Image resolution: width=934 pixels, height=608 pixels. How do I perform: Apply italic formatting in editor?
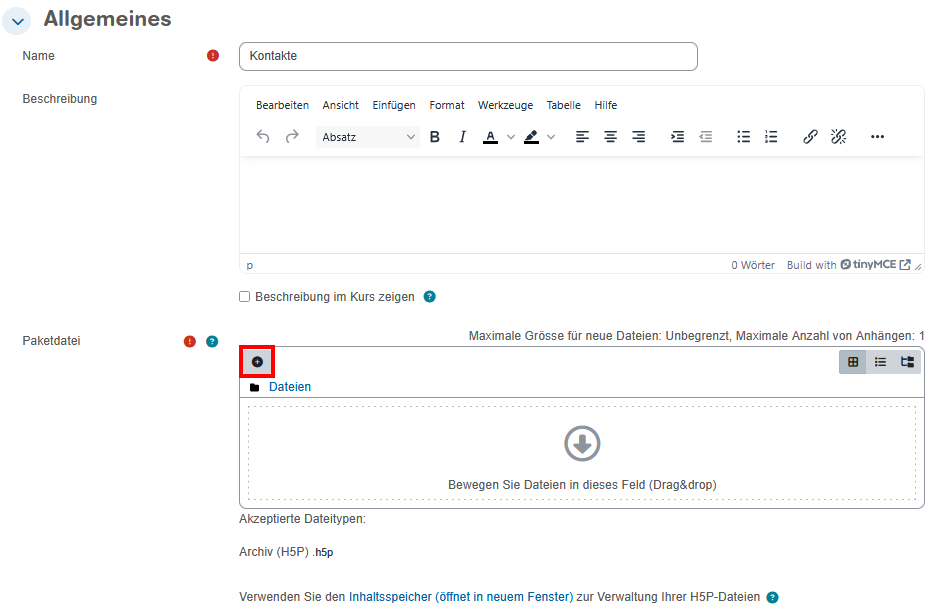click(462, 137)
